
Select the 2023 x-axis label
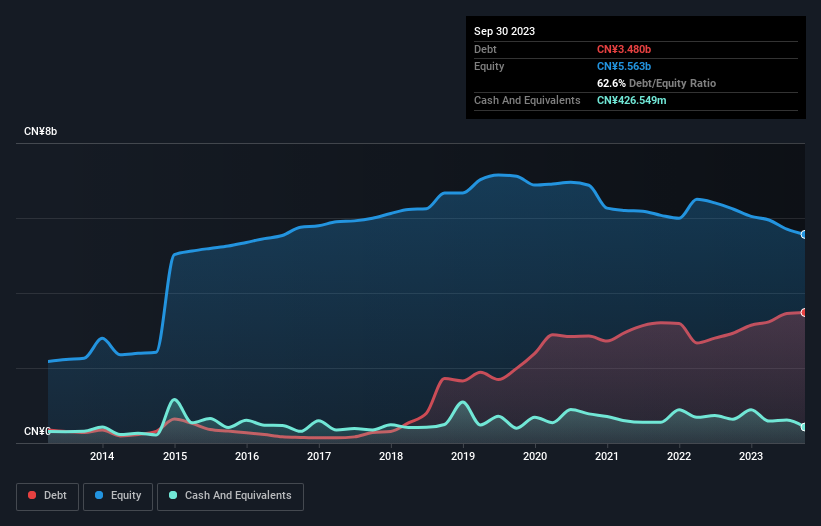[x=752, y=457]
